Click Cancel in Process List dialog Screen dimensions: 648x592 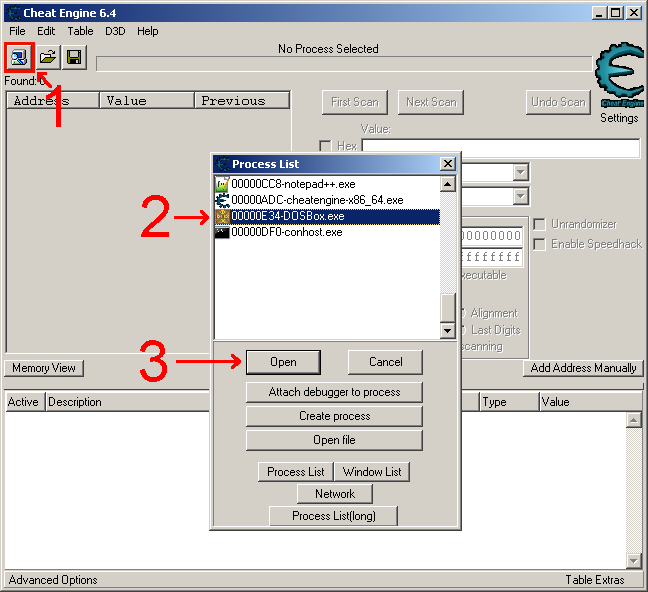(x=385, y=362)
